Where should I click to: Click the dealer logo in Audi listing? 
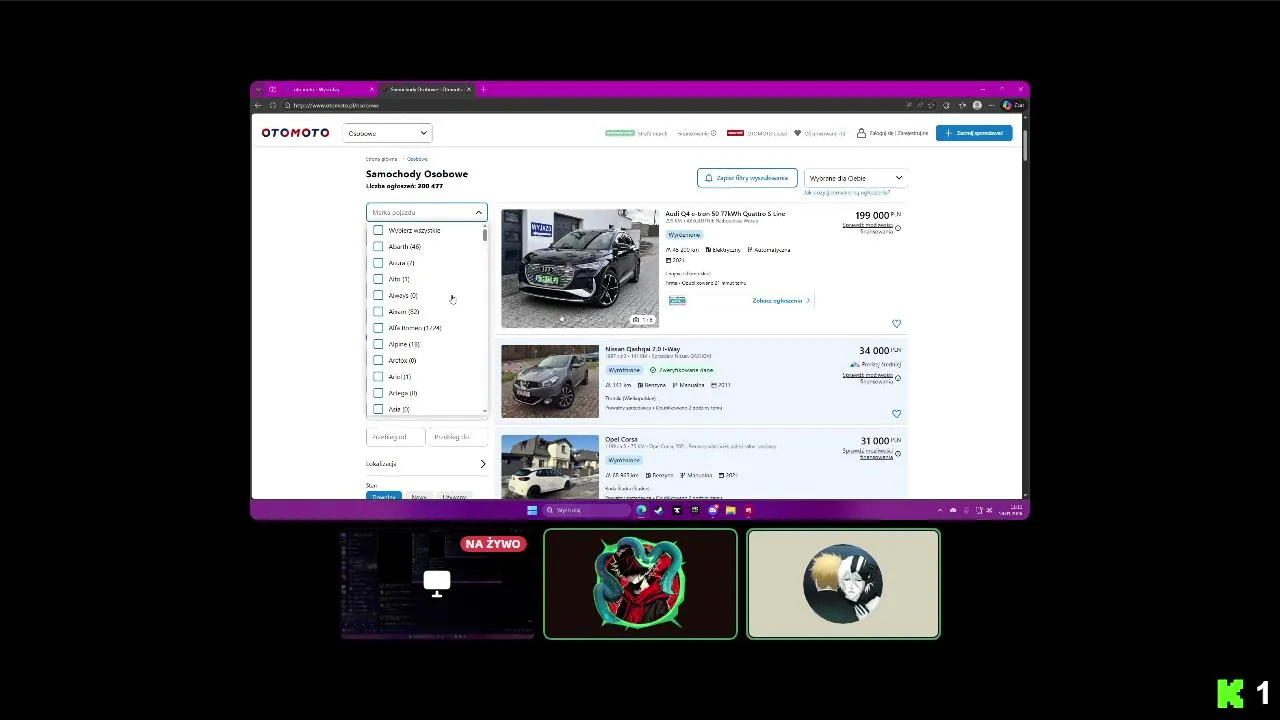point(677,300)
